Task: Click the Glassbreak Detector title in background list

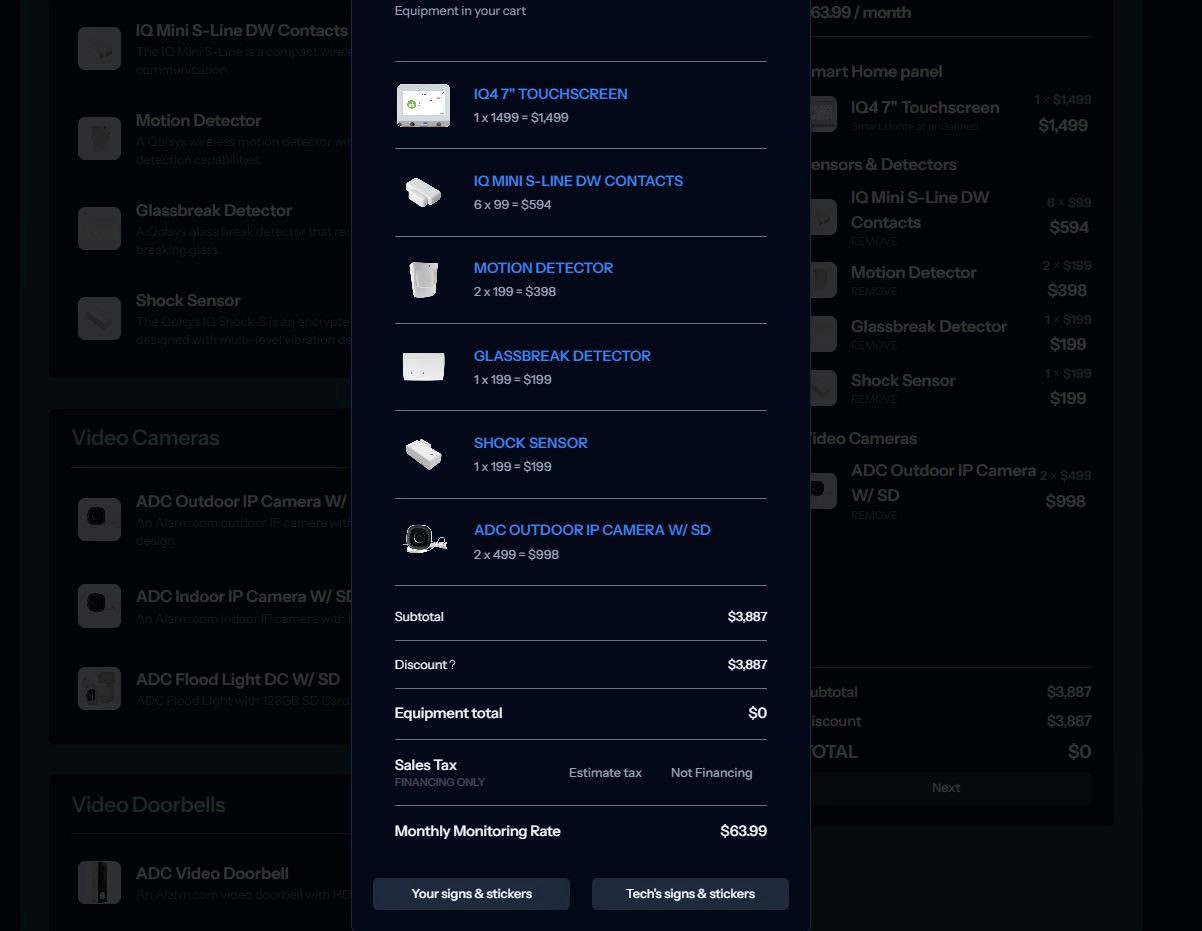Action: (x=214, y=211)
